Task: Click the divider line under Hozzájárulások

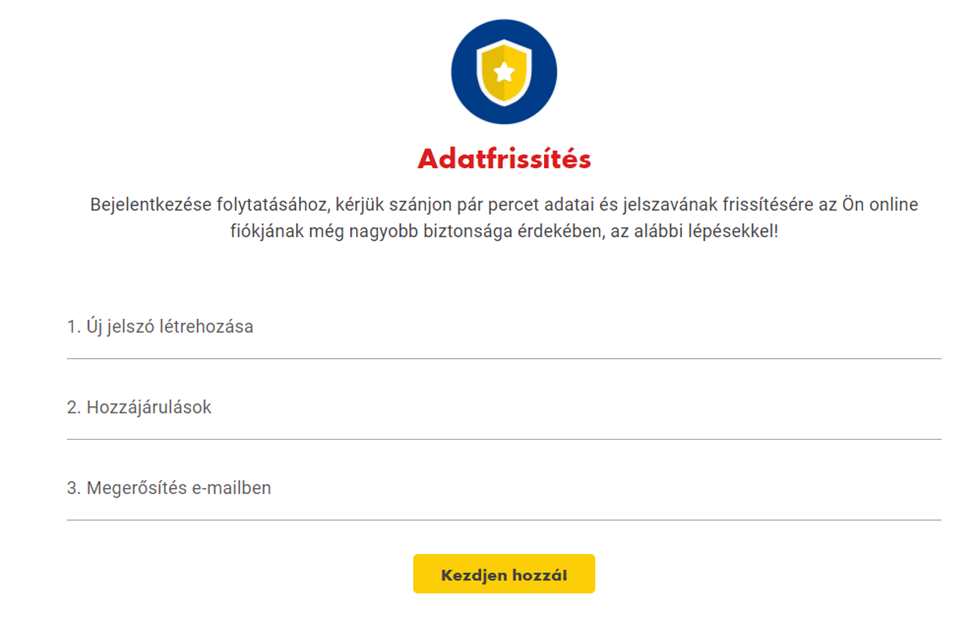Action: tap(504, 438)
